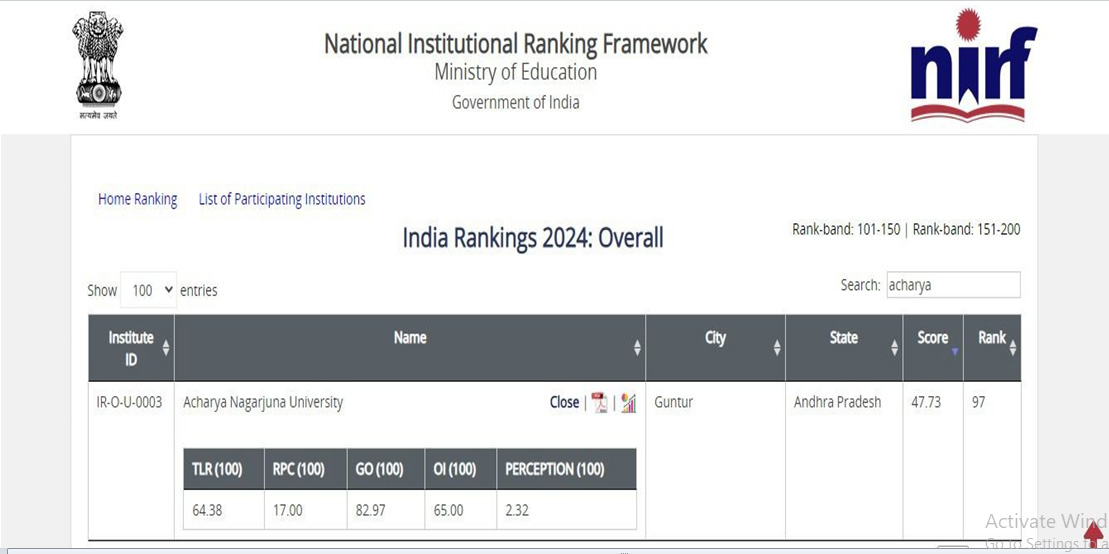Go to Home Ranking

tap(137, 199)
